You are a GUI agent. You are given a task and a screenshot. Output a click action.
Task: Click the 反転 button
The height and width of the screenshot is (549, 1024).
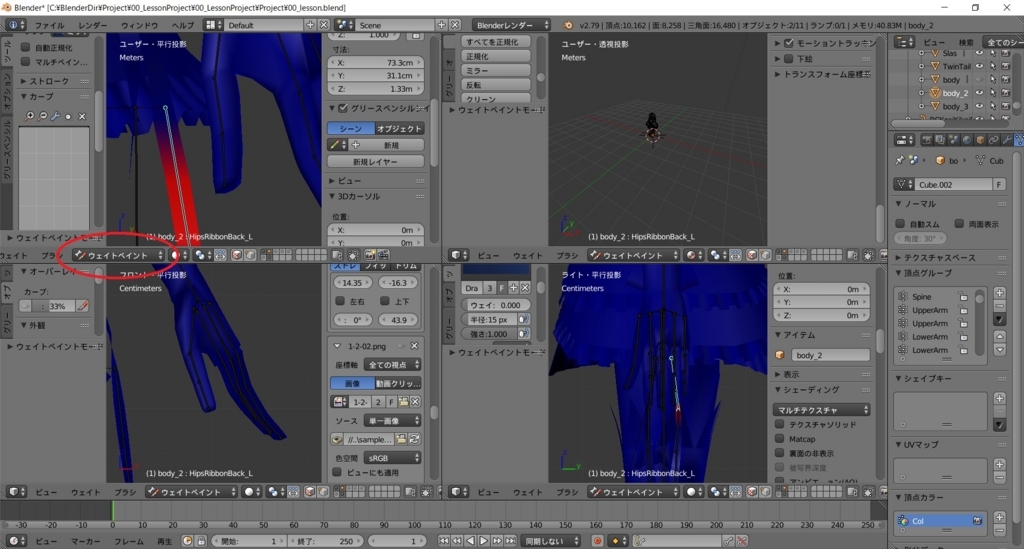(495, 85)
